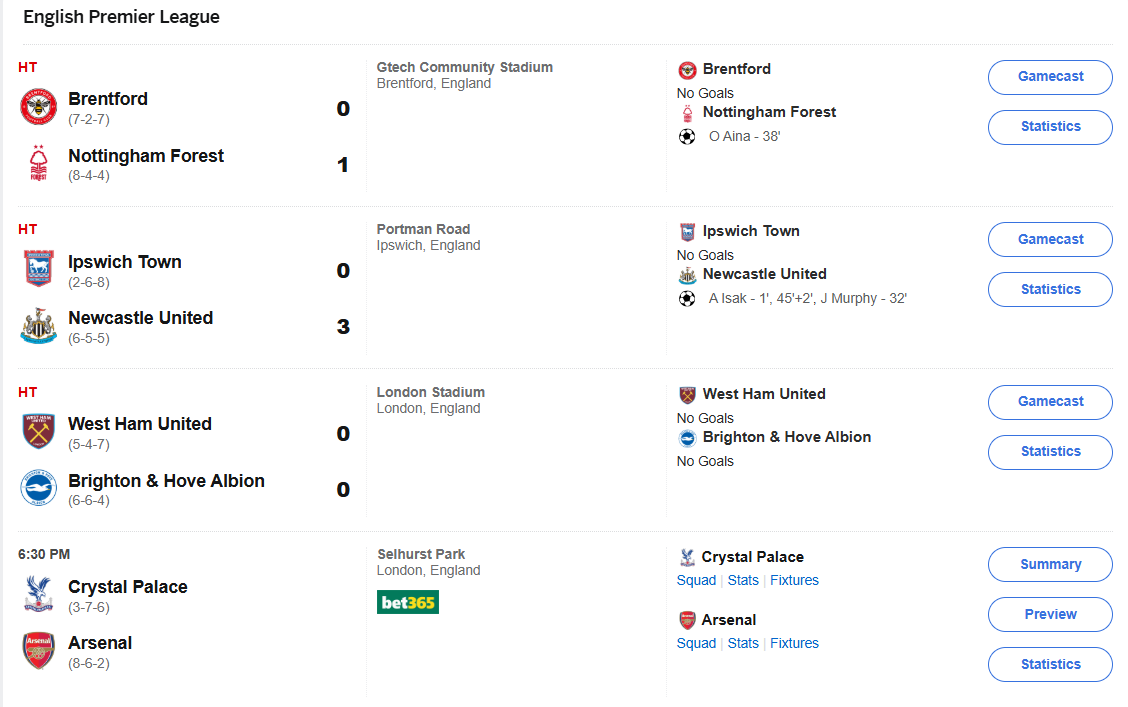Click the bet365 sponsor logo
The height and width of the screenshot is (707, 1128).
point(408,602)
